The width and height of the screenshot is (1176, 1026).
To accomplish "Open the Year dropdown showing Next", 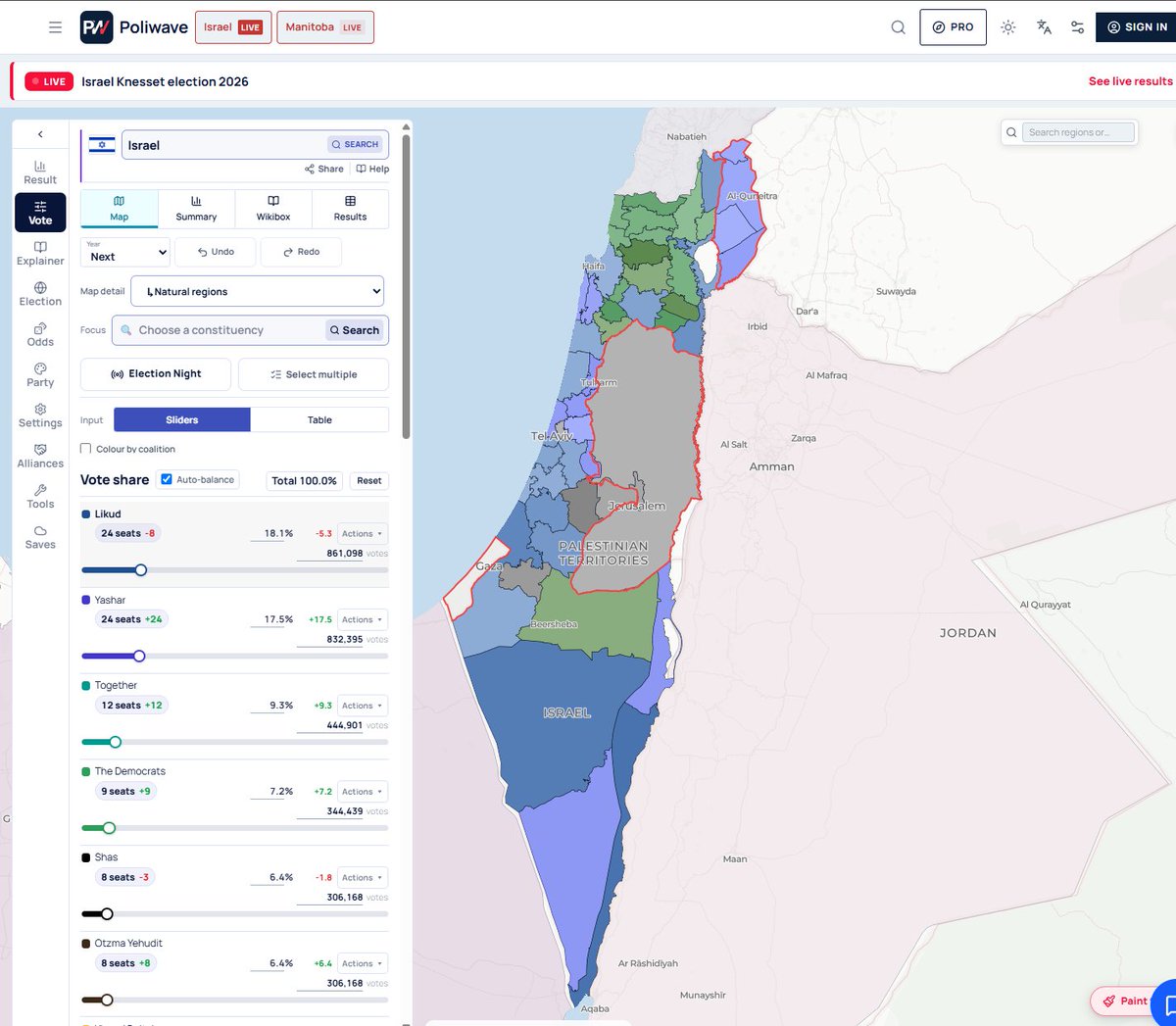I will 125,253.
